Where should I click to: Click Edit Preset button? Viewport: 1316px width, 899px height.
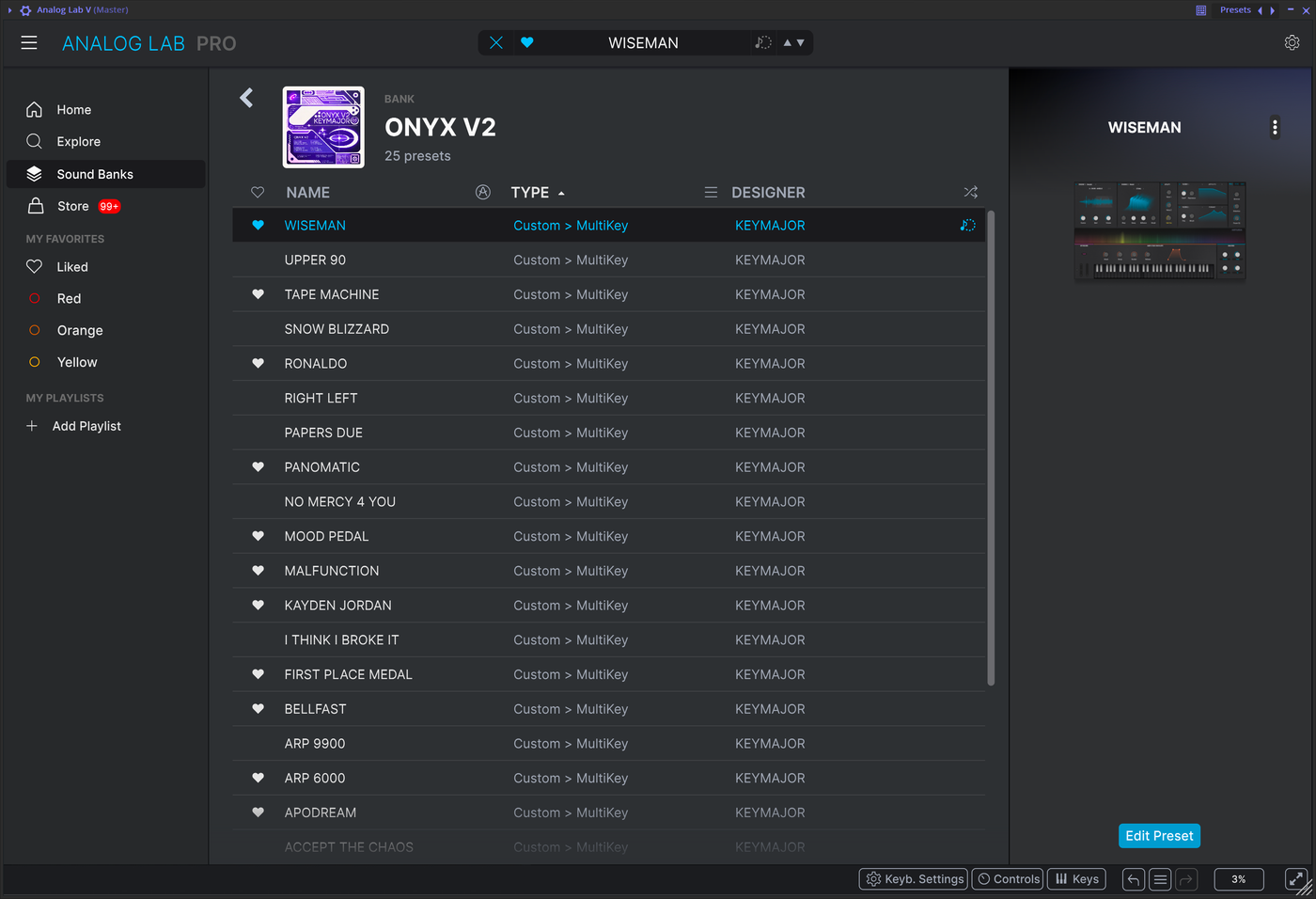[x=1159, y=836]
